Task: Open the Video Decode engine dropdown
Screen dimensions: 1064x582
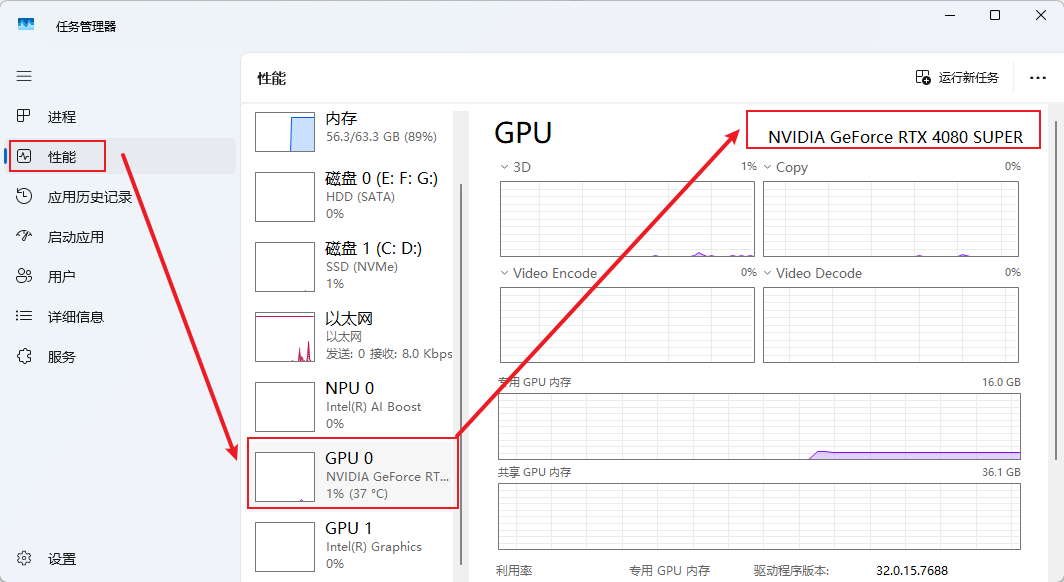Action: tap(767, 273)
